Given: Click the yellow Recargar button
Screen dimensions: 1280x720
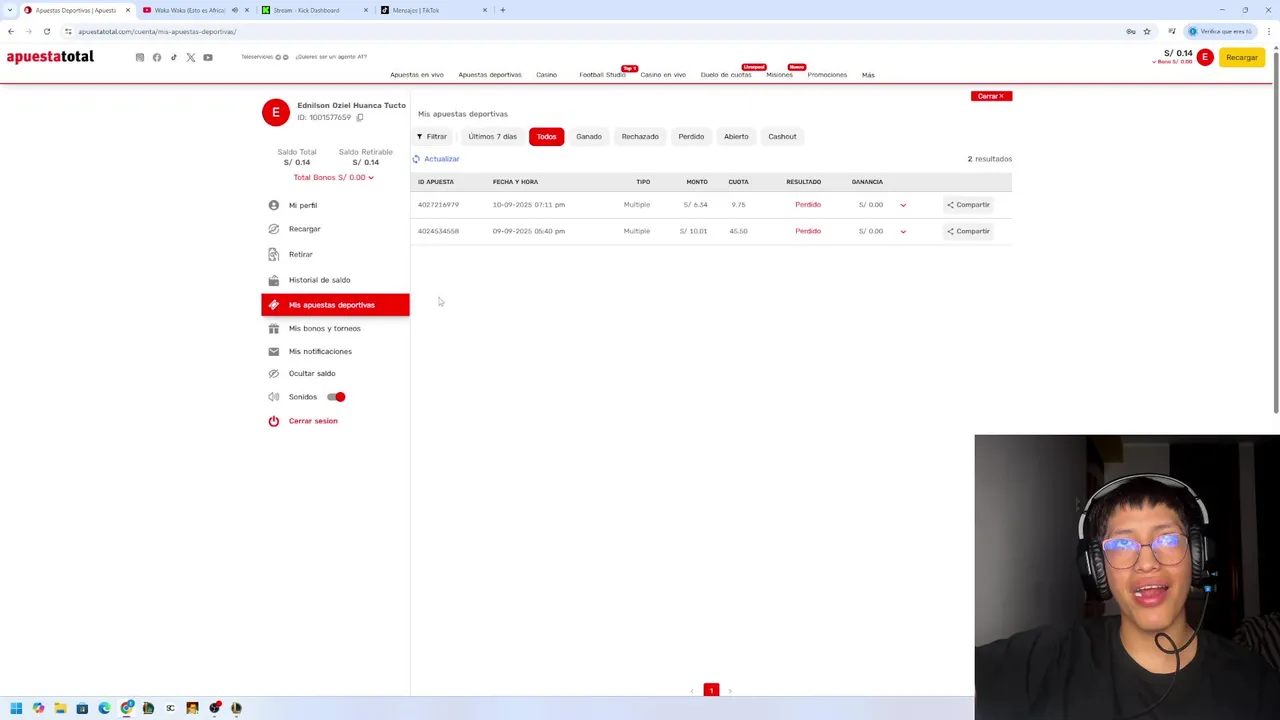Looking at the screenshot, I should pos(1242,57).
